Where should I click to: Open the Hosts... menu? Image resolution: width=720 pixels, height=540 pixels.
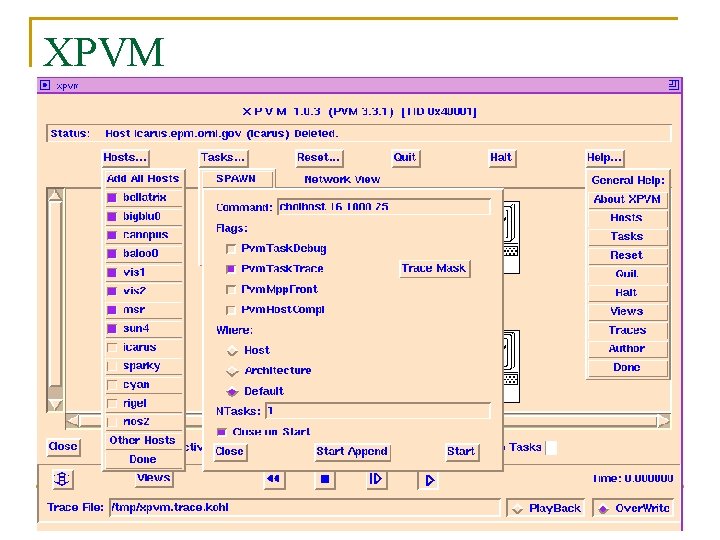(125, 158)
